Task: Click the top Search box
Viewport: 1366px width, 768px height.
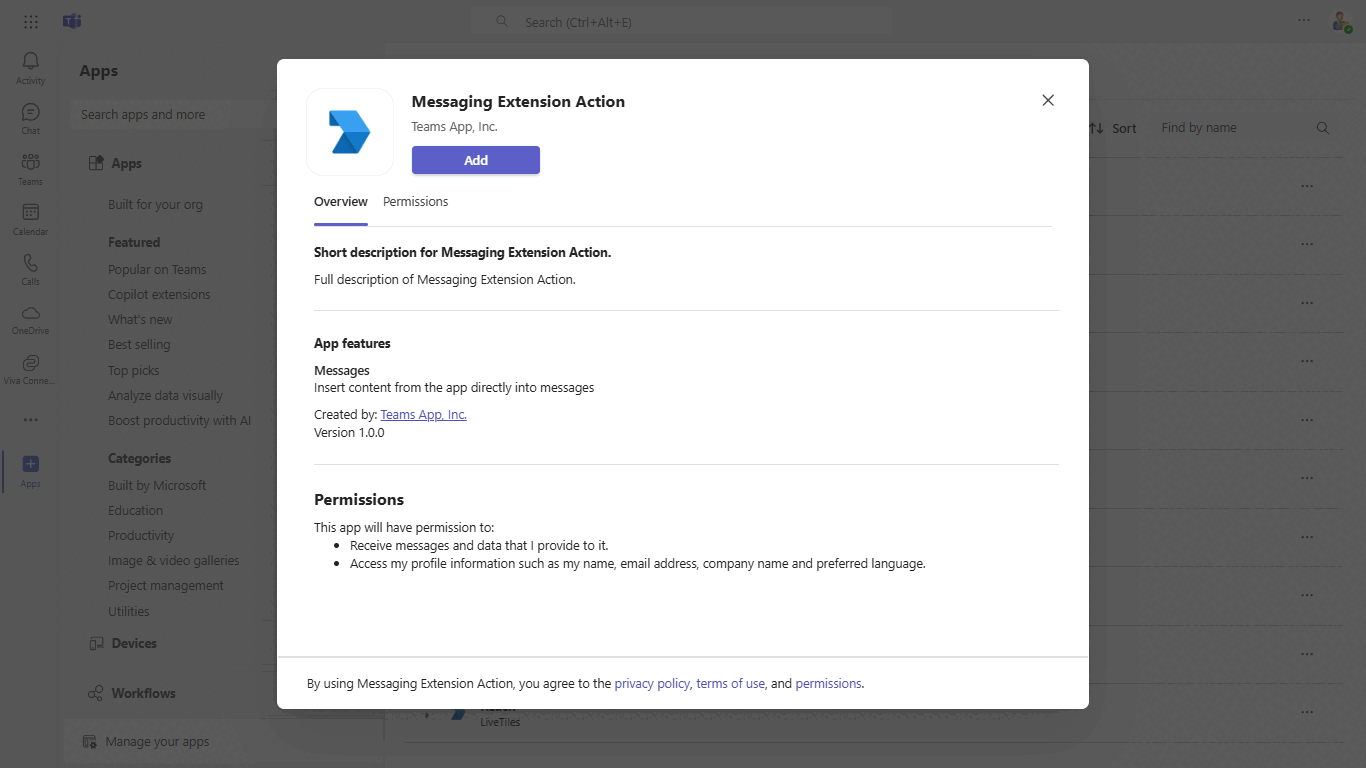Action: tap(683, 21)
